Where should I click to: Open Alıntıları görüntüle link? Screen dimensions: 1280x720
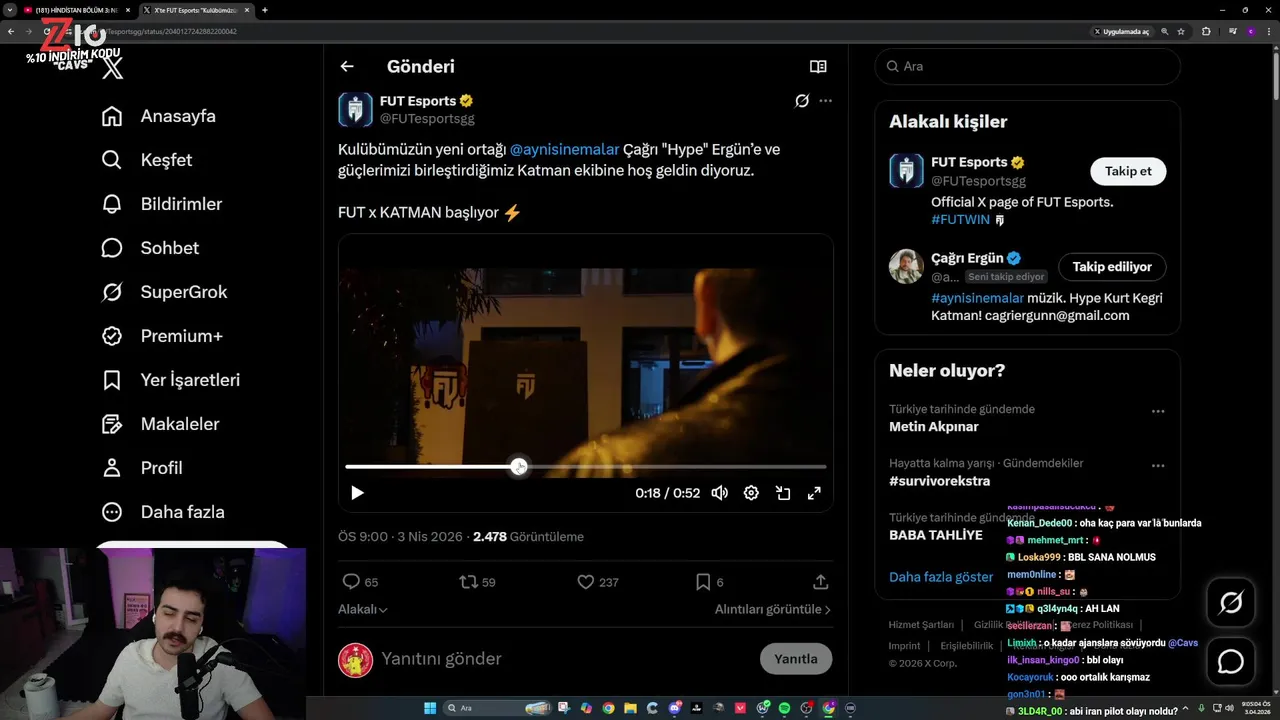point(772,609)
